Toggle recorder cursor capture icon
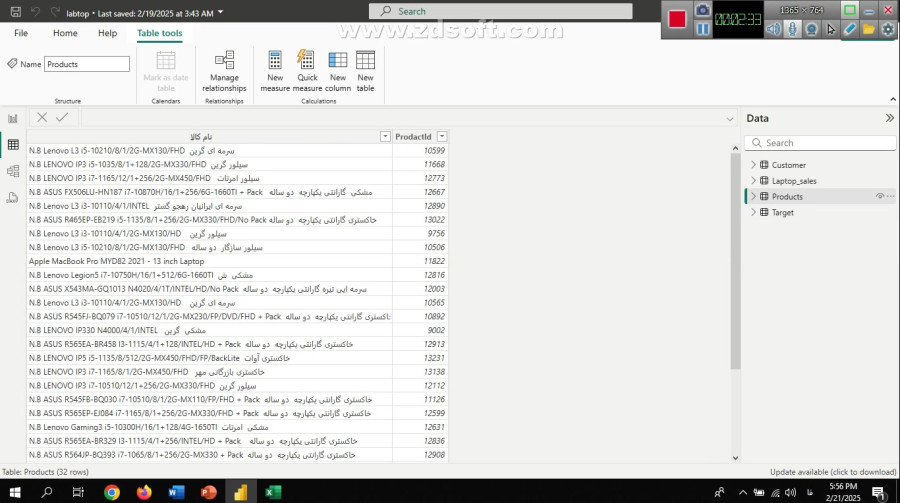Screen dimensions: 900x503 [x=831, y=29]
